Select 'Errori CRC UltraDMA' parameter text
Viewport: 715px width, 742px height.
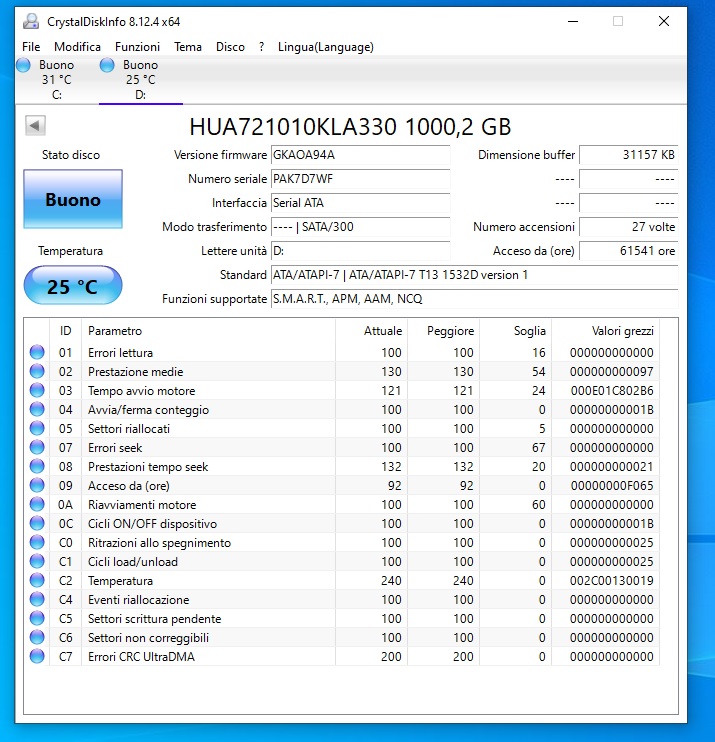point(141,657)
